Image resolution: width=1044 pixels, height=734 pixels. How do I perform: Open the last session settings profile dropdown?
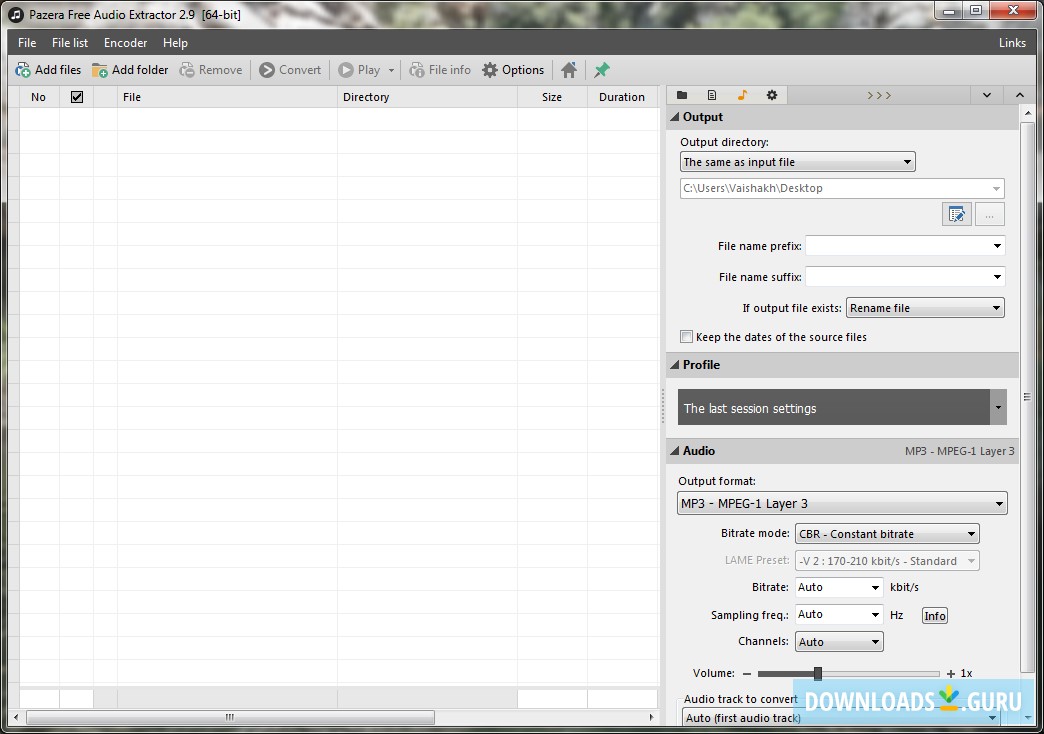[997, 407]
